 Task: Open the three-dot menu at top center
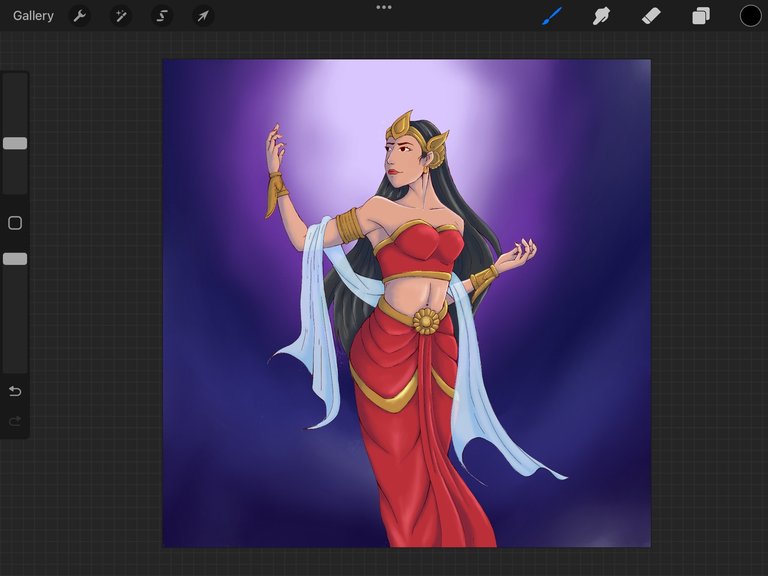click(x=384, y=7)
